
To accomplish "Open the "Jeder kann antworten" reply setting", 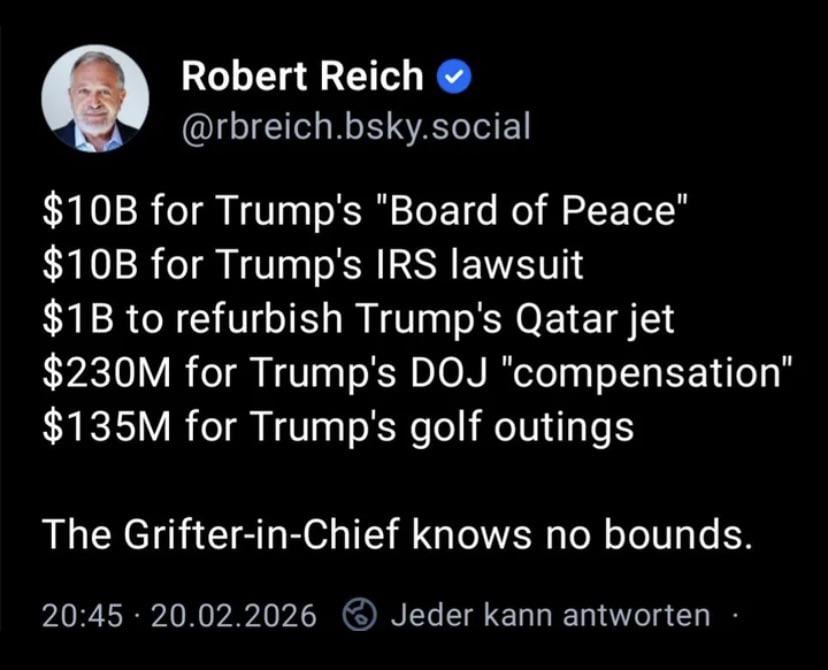I will (549, 615).
